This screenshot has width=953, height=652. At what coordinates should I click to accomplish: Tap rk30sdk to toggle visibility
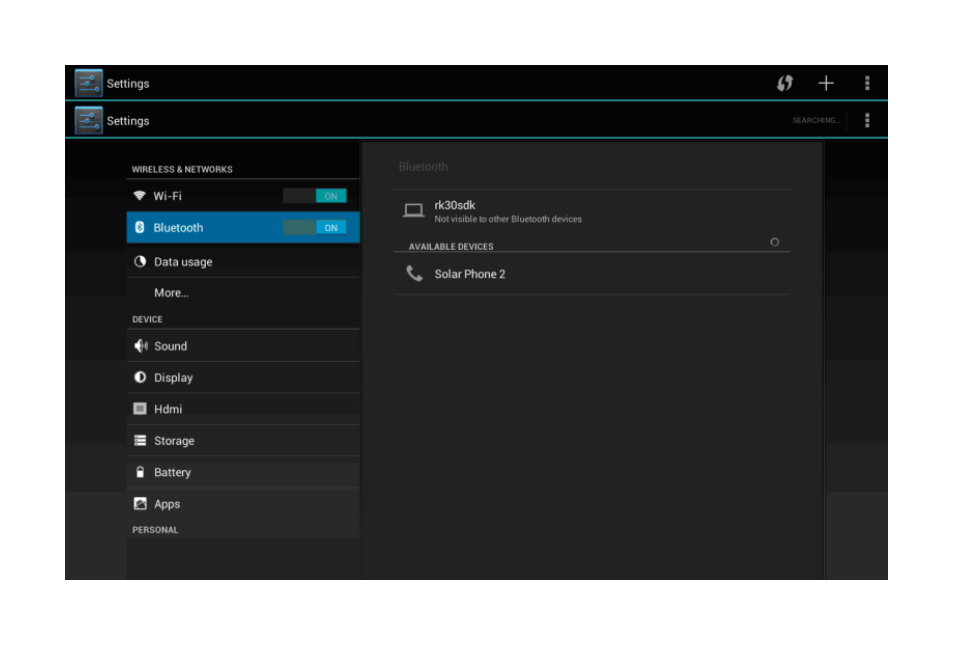(592, 211)
